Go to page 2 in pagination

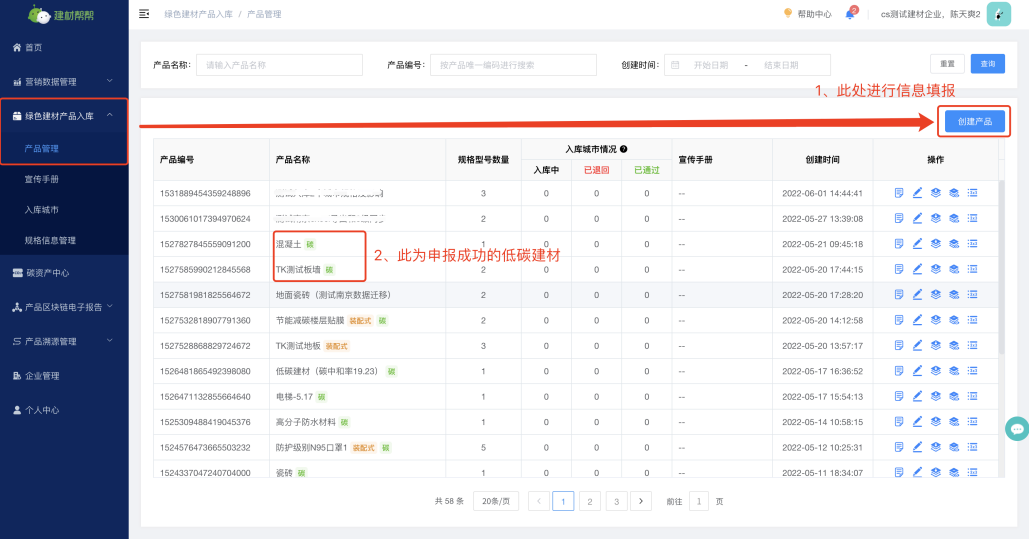point(590,501)
